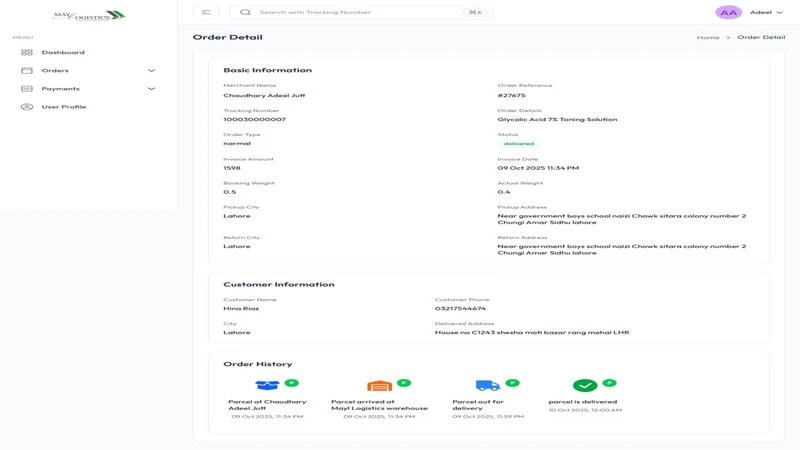Screen dimensions: 800x450
Task: Expand the Orders submenu chevron
Action: [152, 70]
